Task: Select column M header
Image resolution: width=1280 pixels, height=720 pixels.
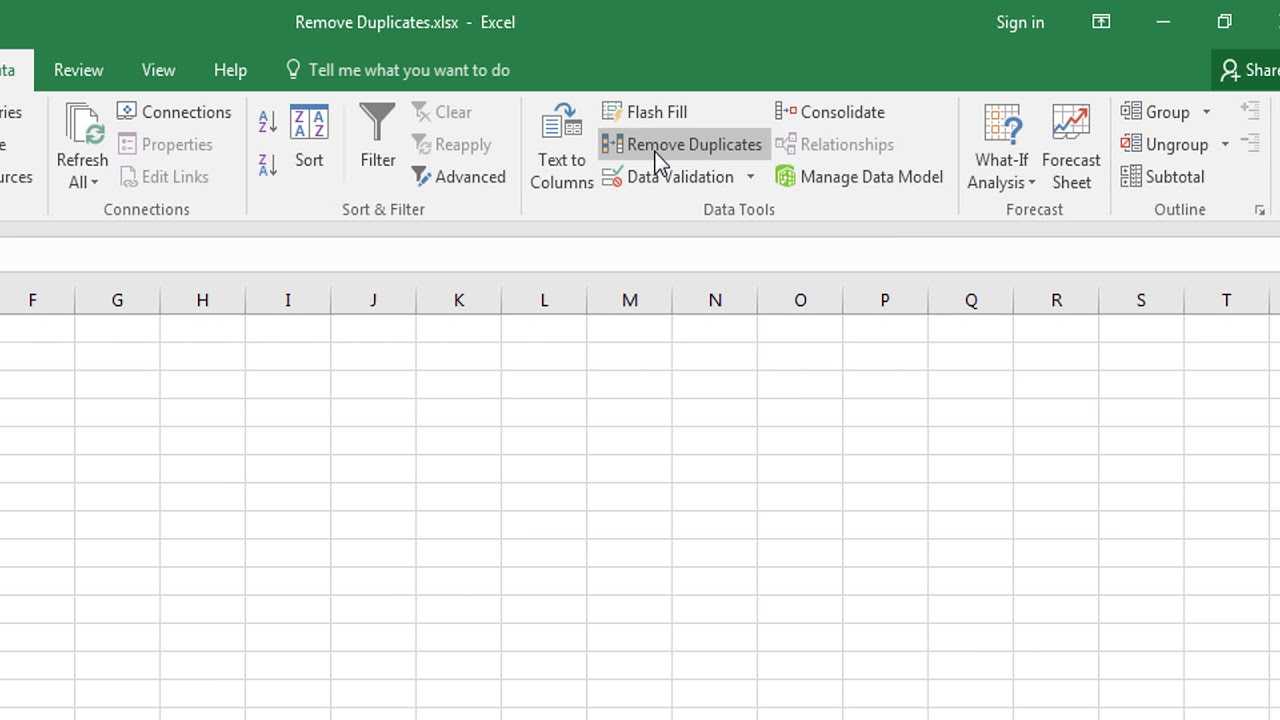Action: point(629,300)
